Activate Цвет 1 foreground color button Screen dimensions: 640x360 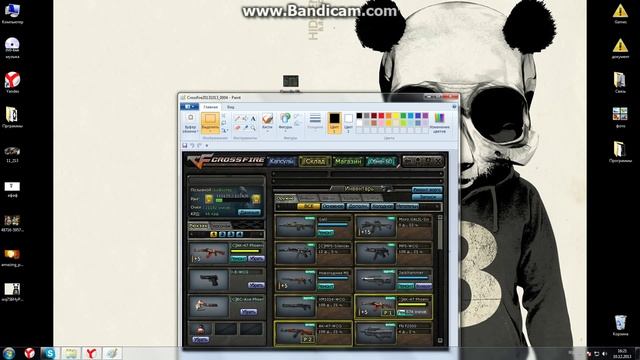(x=334, y=123)
